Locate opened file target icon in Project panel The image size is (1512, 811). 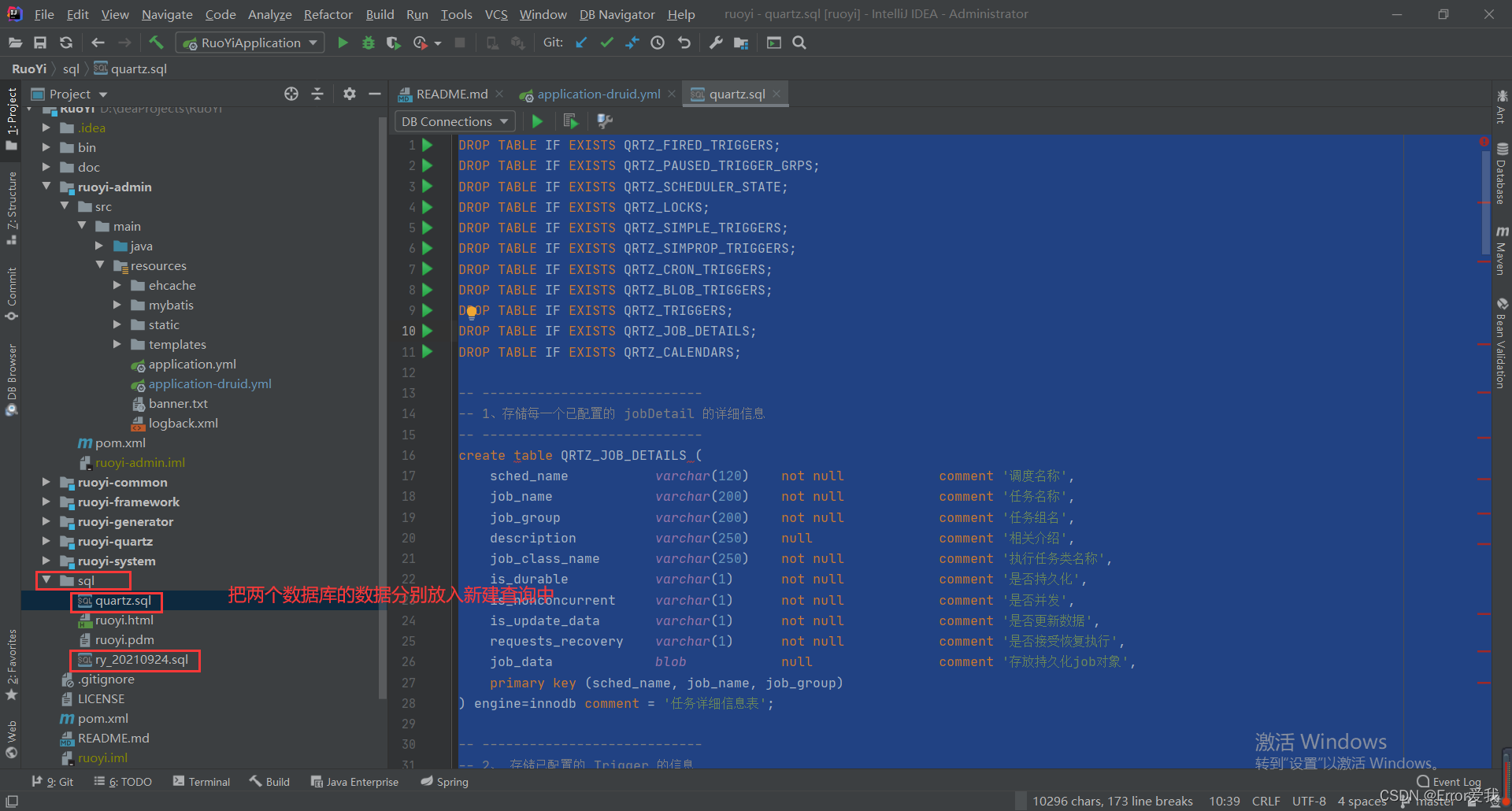(291, 94)
